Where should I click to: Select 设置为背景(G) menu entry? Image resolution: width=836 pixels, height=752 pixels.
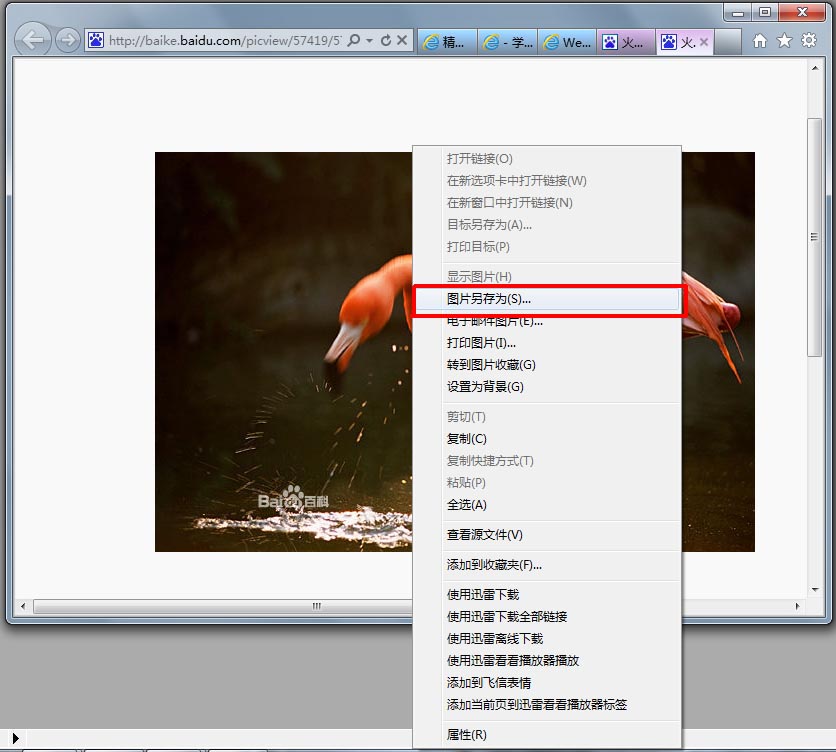click(485, 387)
